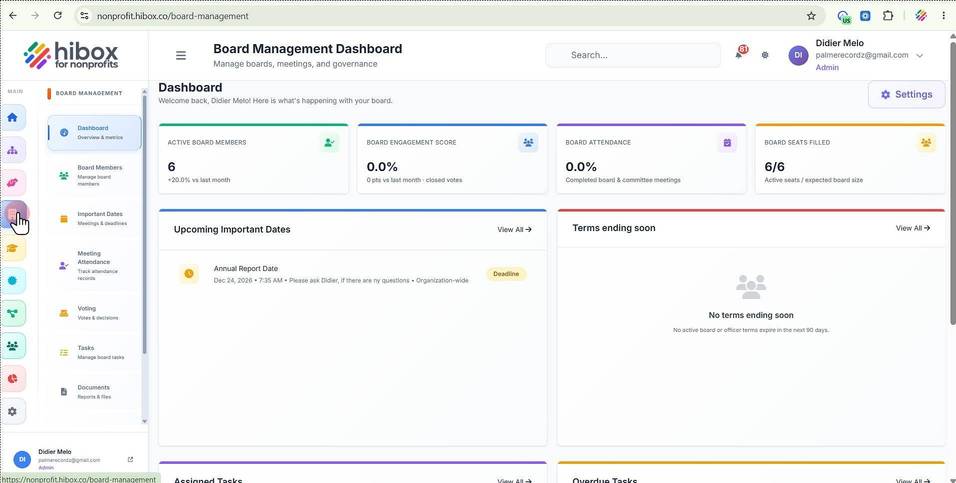
Task: Click the external link icon beside Didier Melo
Action: click(130, 460)
